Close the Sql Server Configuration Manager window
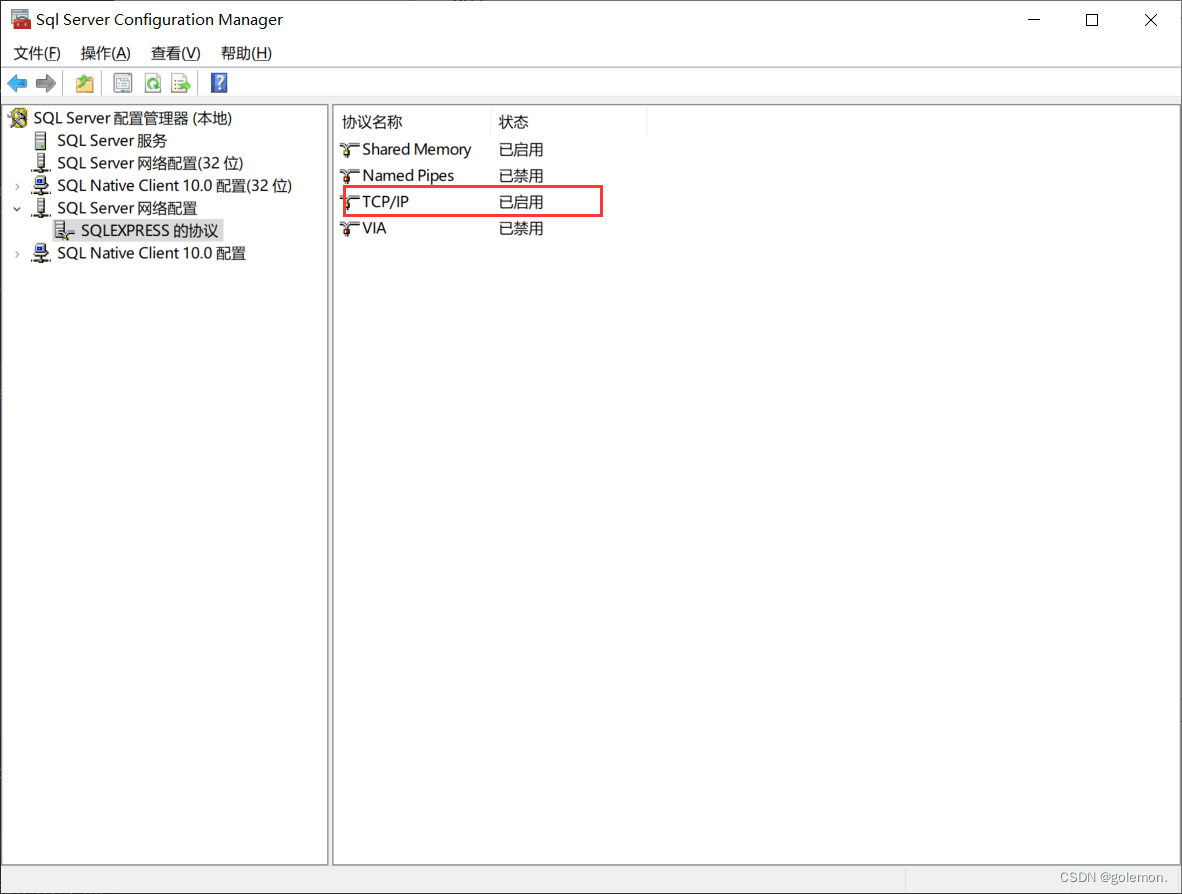The width and height of the screenshot is (1182, 894). [1150, 20]
